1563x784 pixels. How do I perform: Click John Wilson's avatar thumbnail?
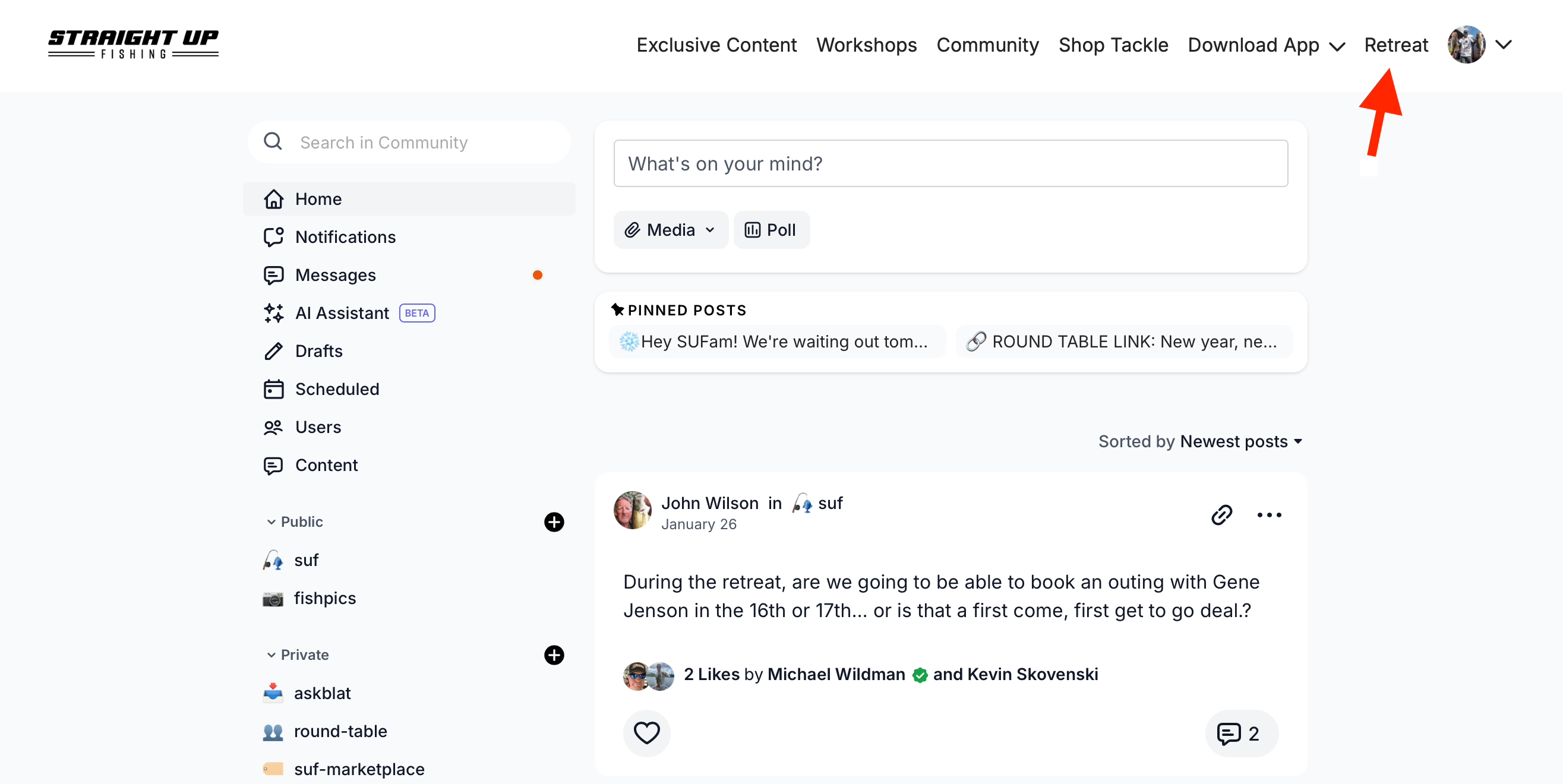coord(632,511)
